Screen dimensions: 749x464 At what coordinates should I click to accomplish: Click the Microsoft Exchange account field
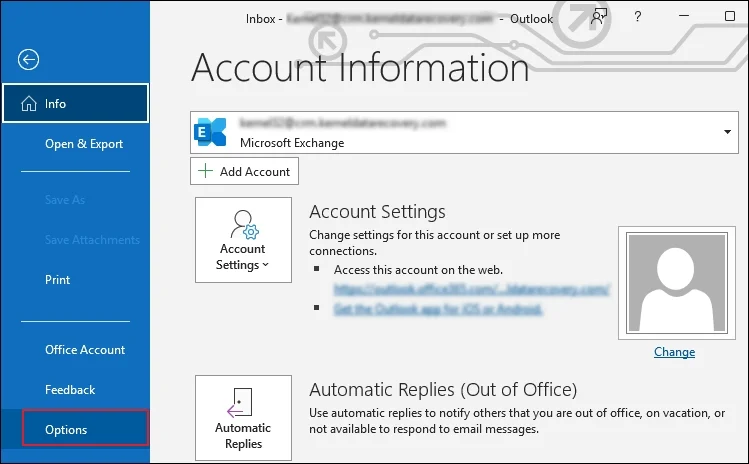[x=464, y=132]
